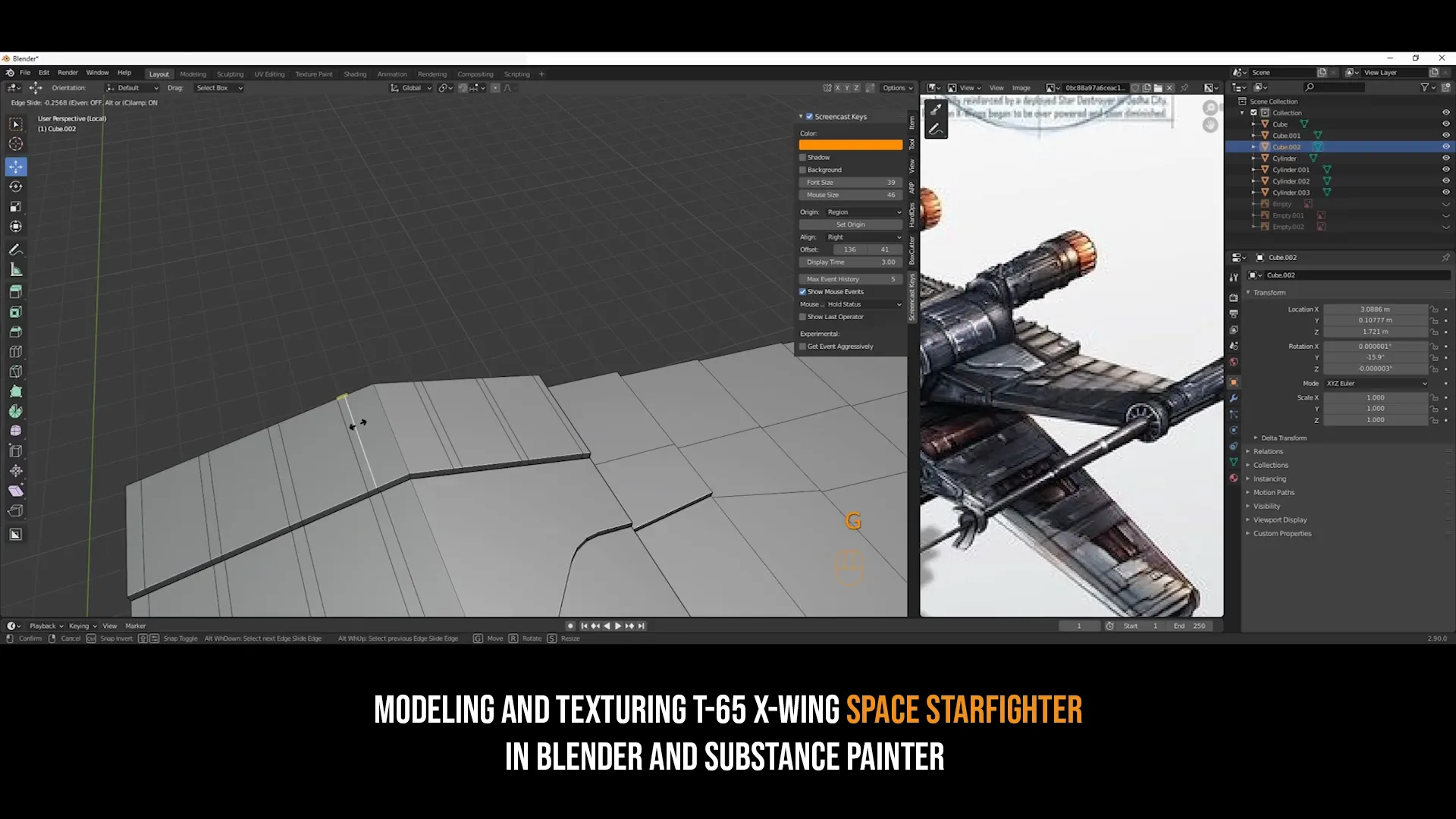This screenshot has height=819, width=1456.
Task: Select the Poly Build tool
Action: coord(16,391)
